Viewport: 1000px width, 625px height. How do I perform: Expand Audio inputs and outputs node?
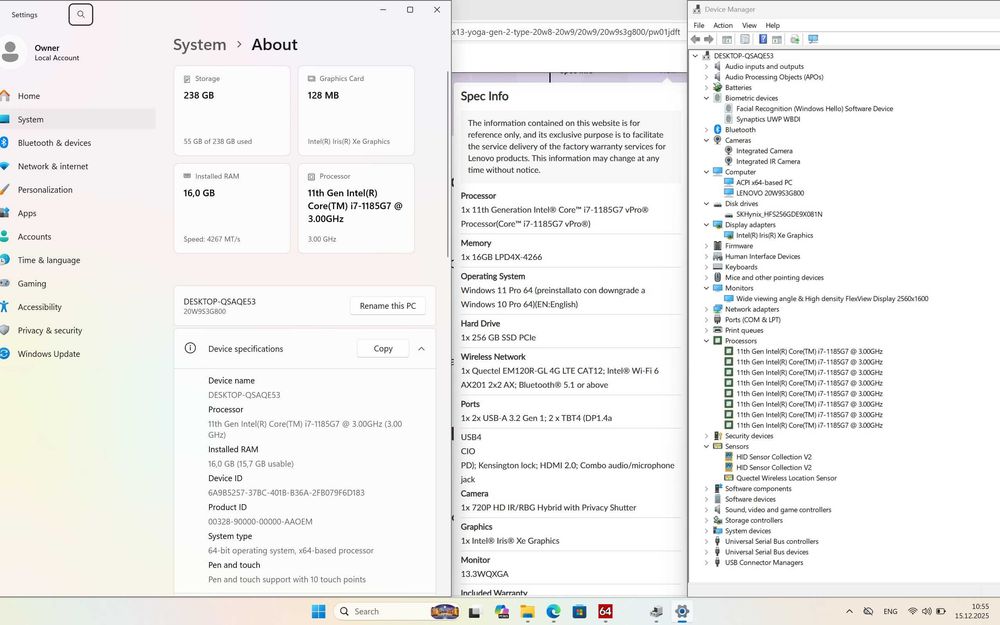click(x=706, y=66)
